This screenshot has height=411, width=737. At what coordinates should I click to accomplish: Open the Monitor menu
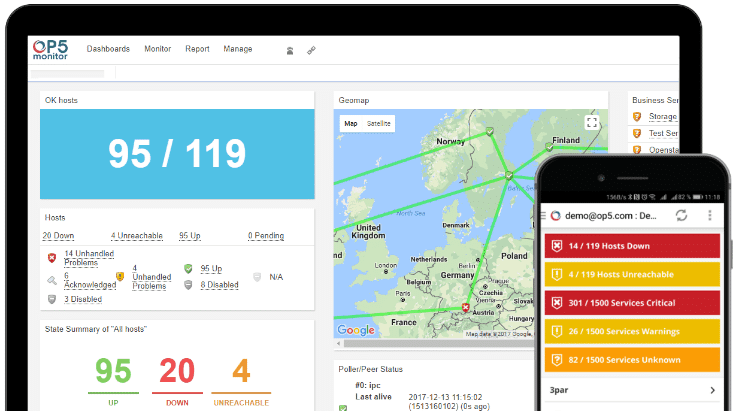point(157,49)
